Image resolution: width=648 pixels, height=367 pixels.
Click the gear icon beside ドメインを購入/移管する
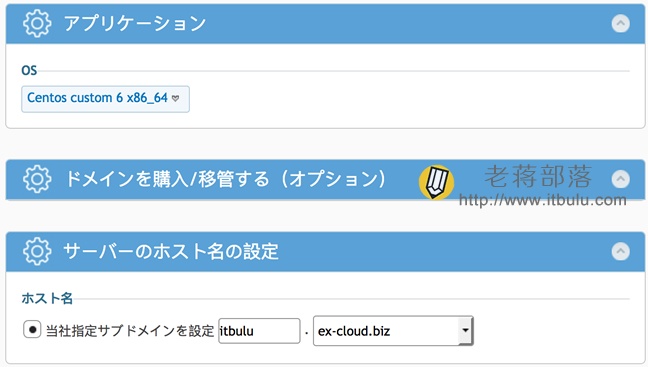(37, 179)
